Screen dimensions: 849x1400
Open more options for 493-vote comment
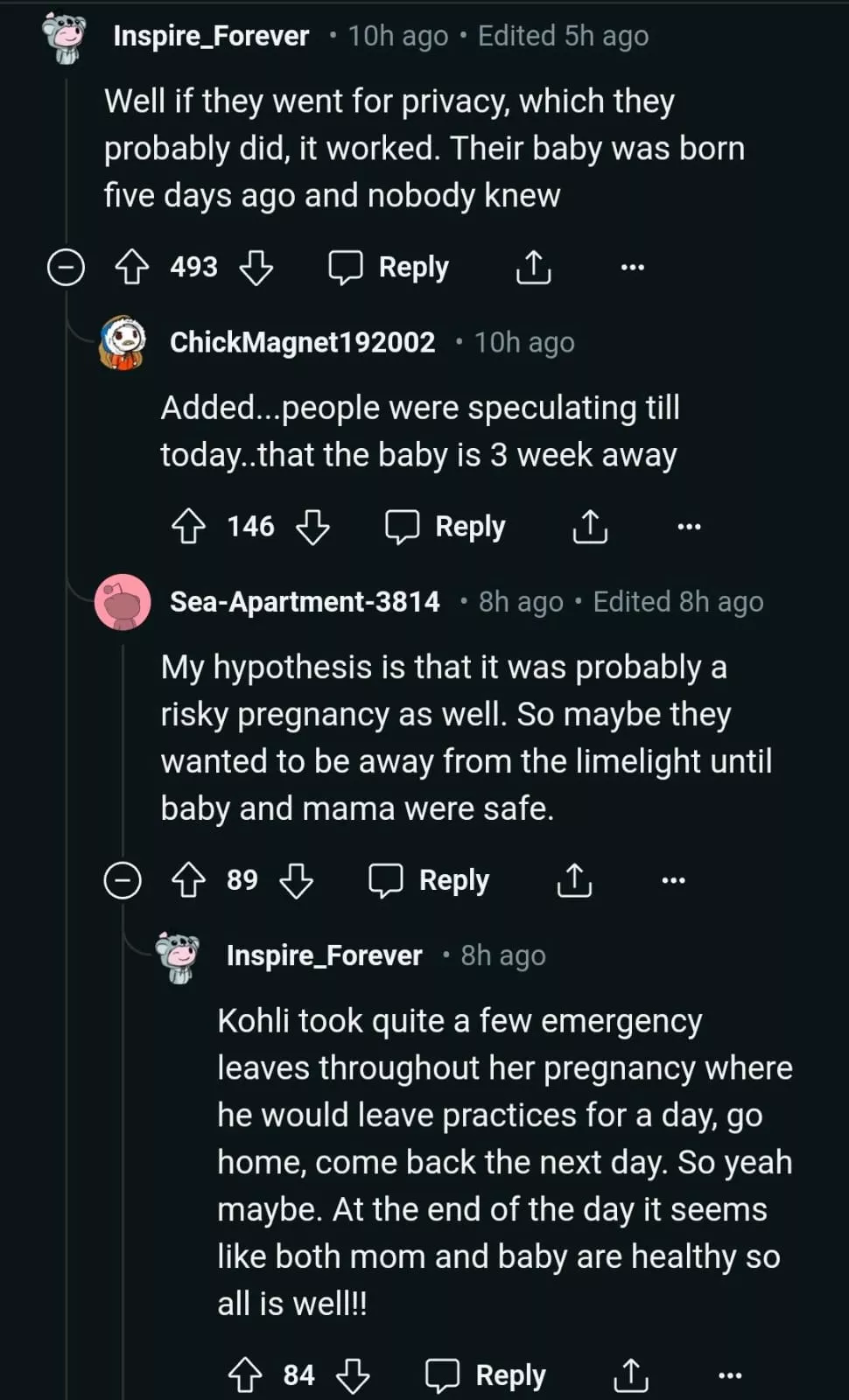point(632,267)
